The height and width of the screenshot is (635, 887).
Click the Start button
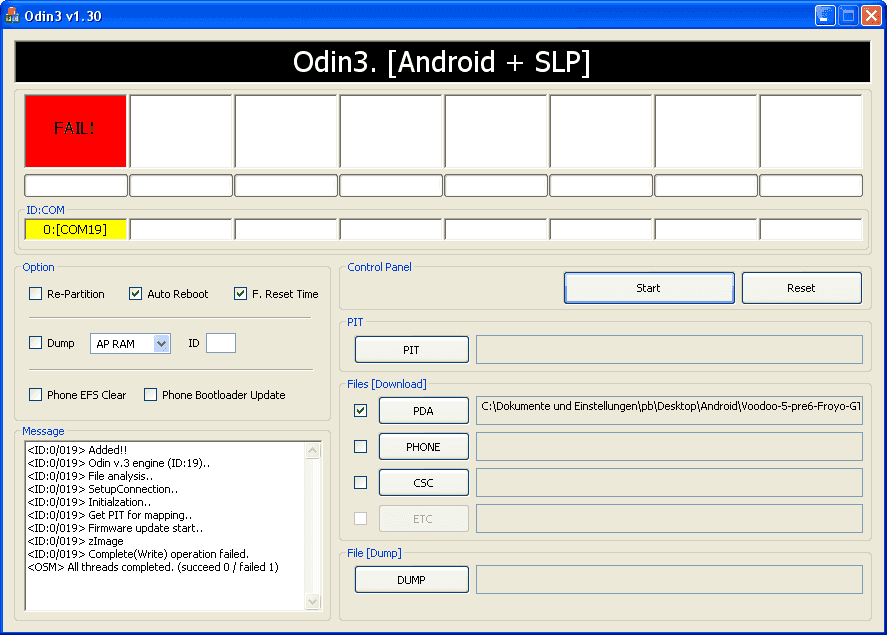click(x=649, y=288)
